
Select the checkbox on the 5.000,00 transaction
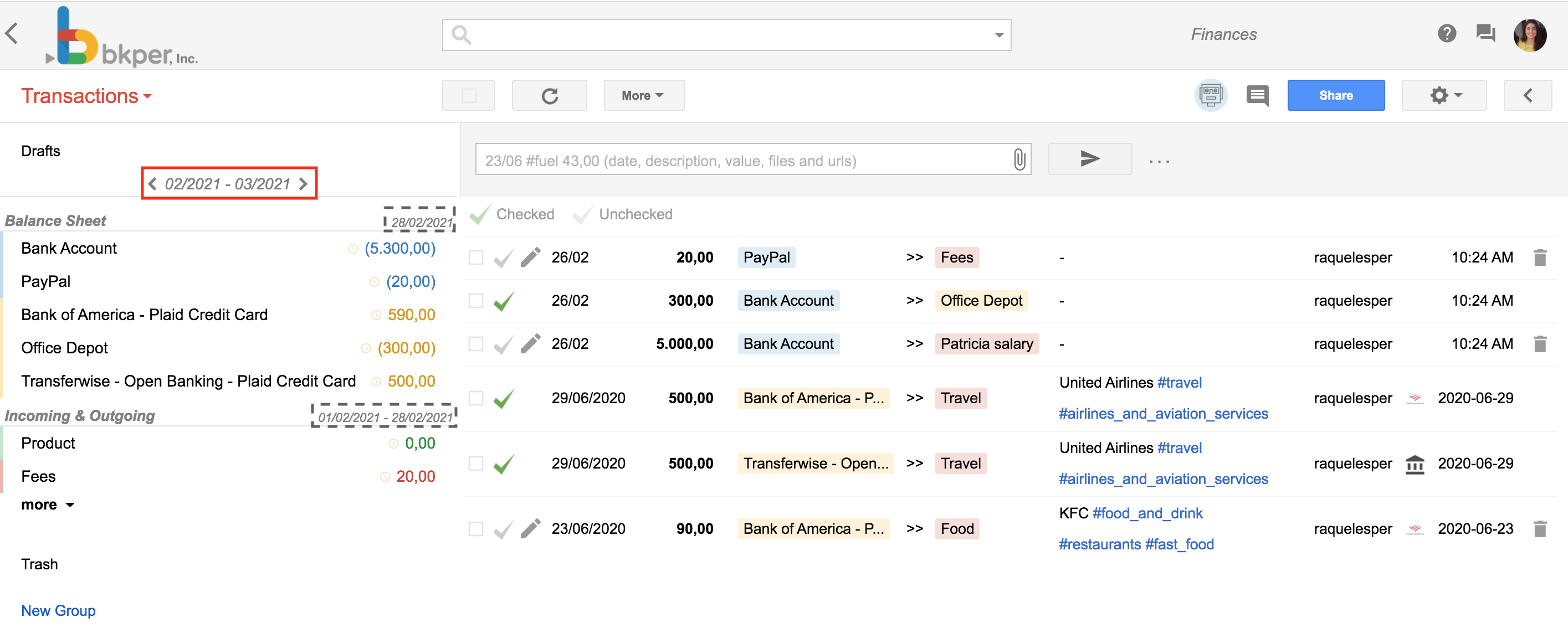pyautogui.click(x=475, y=343)
